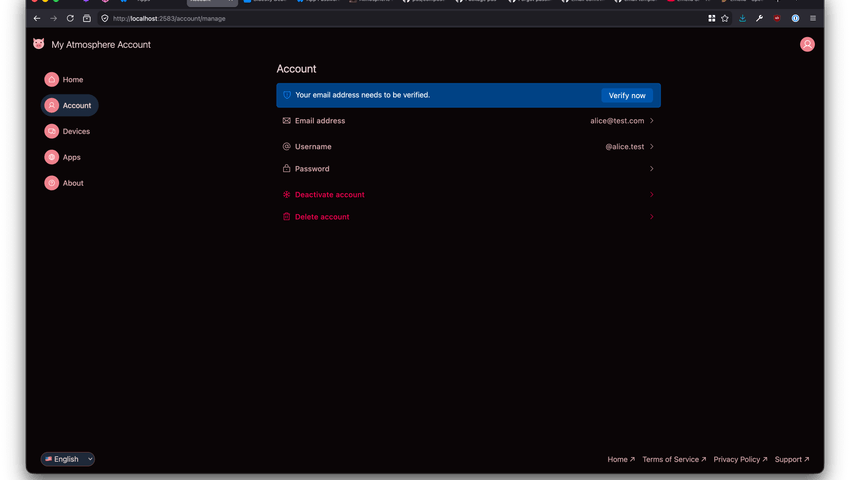Open Devices in the sidebar
The height and width of the screenshot is (480, 850).
tap(67, 131)
